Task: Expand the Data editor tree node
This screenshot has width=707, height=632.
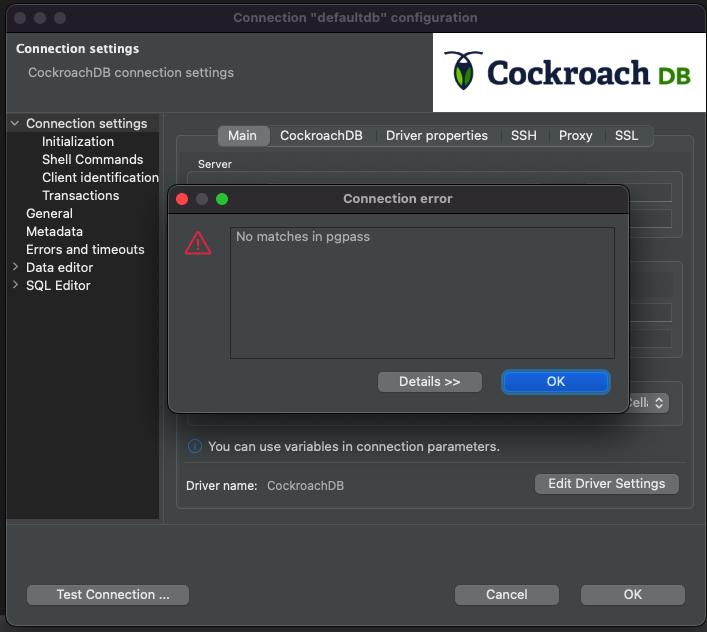Action: (15, 267)
